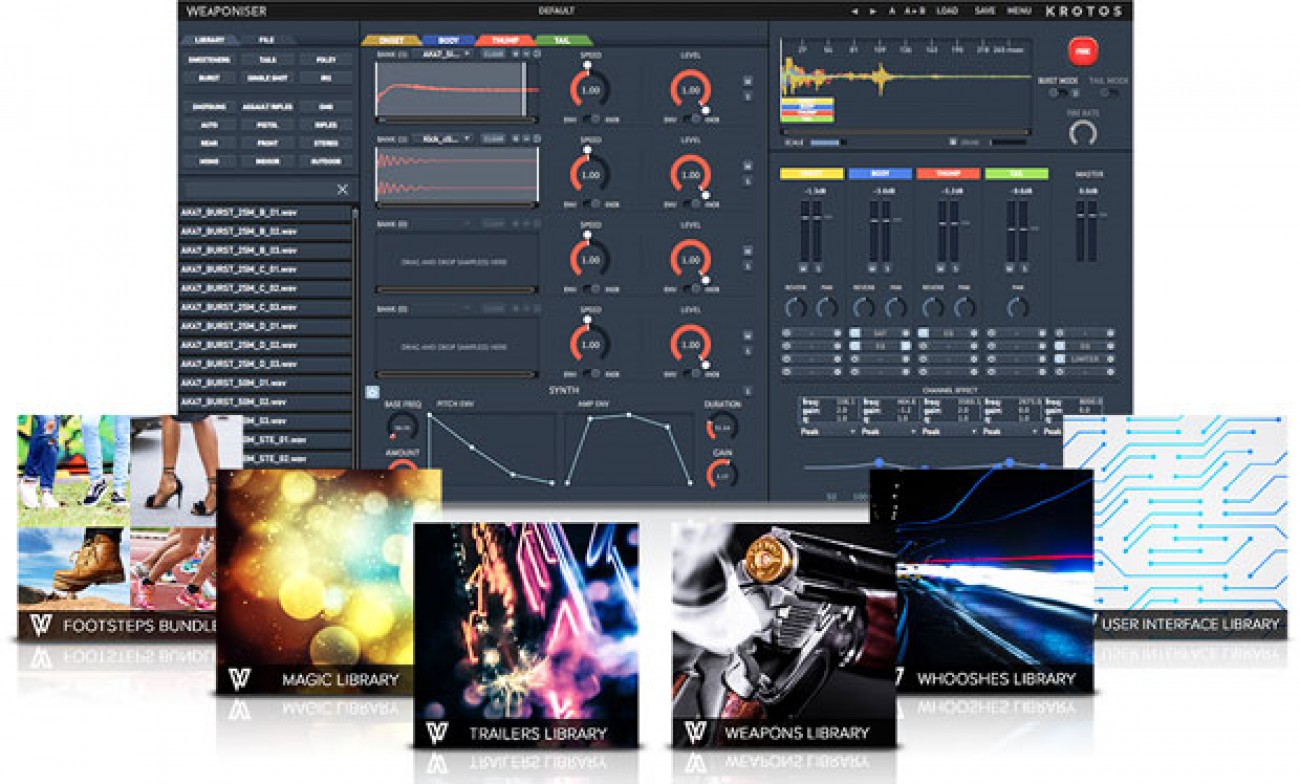The height and width of the screenshot is (784, 1300).
Task: Click the next preset arrow
Action: 873,11
